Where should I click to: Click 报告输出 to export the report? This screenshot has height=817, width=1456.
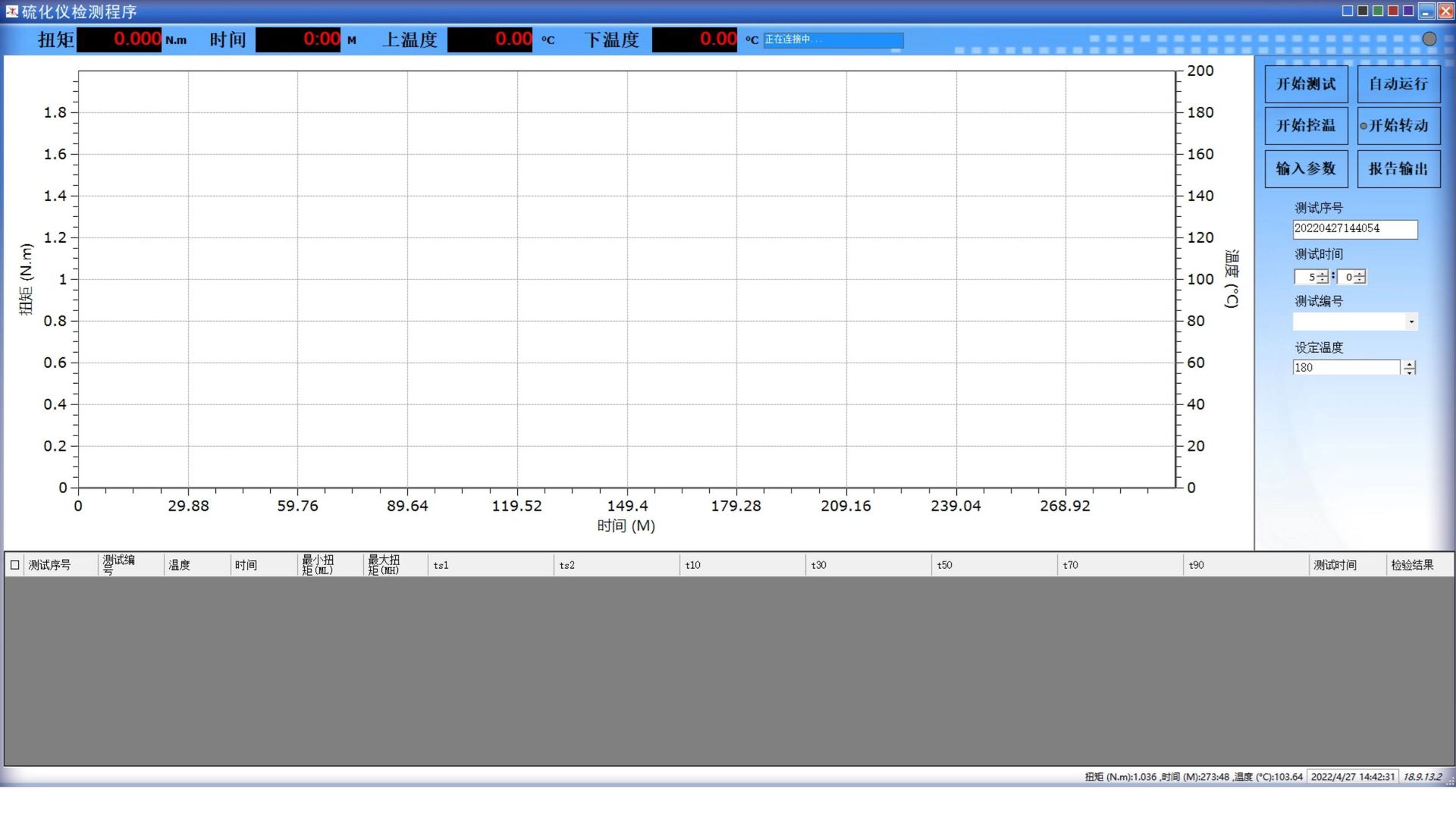click(x=1398, y=168)
